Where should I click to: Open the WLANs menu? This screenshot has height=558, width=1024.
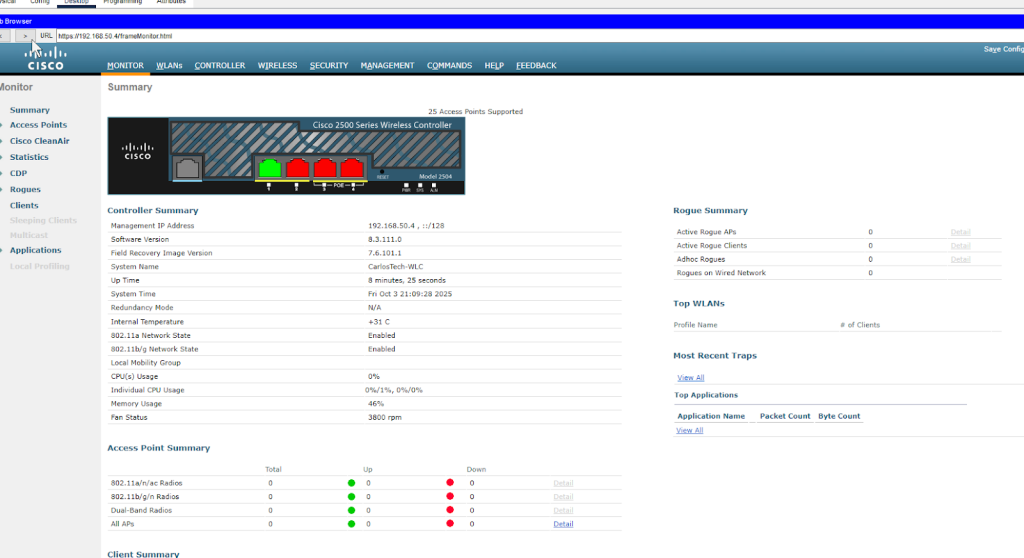169,66
